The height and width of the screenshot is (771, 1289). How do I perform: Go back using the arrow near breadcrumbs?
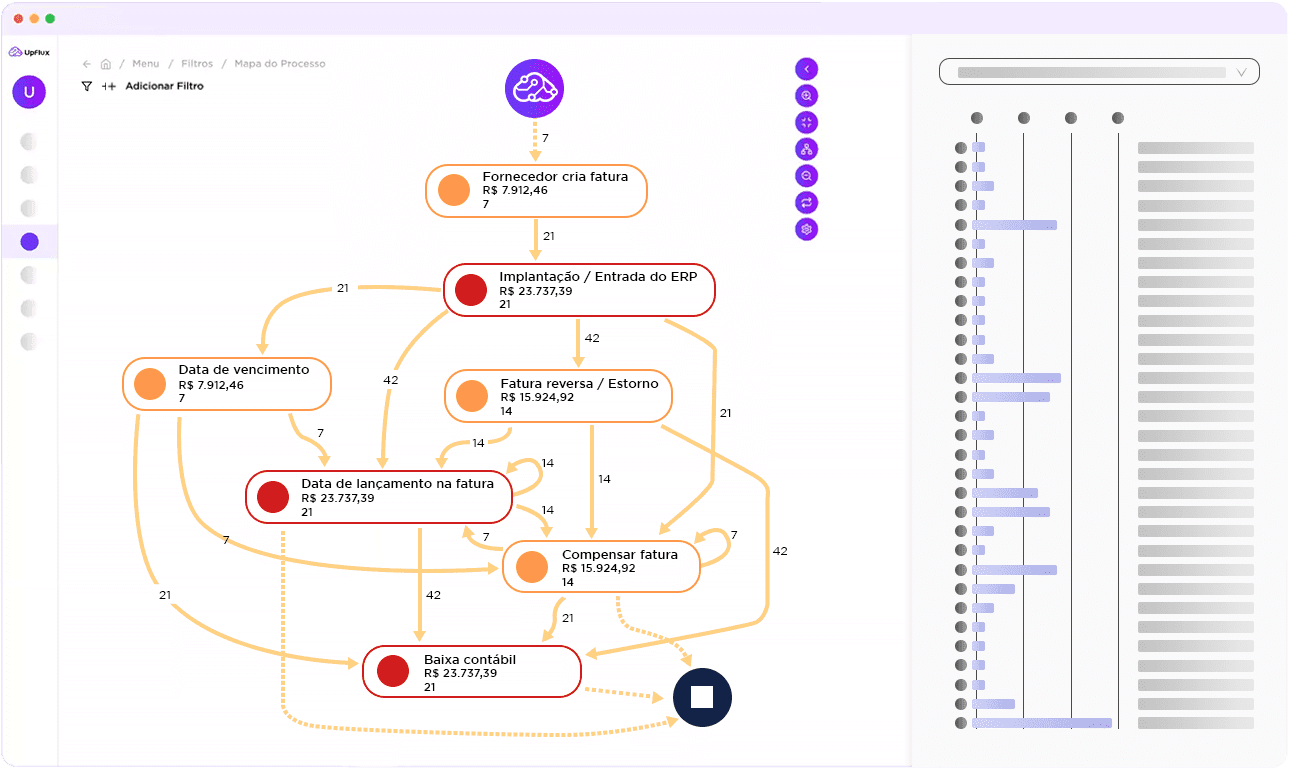coord(86,63)
